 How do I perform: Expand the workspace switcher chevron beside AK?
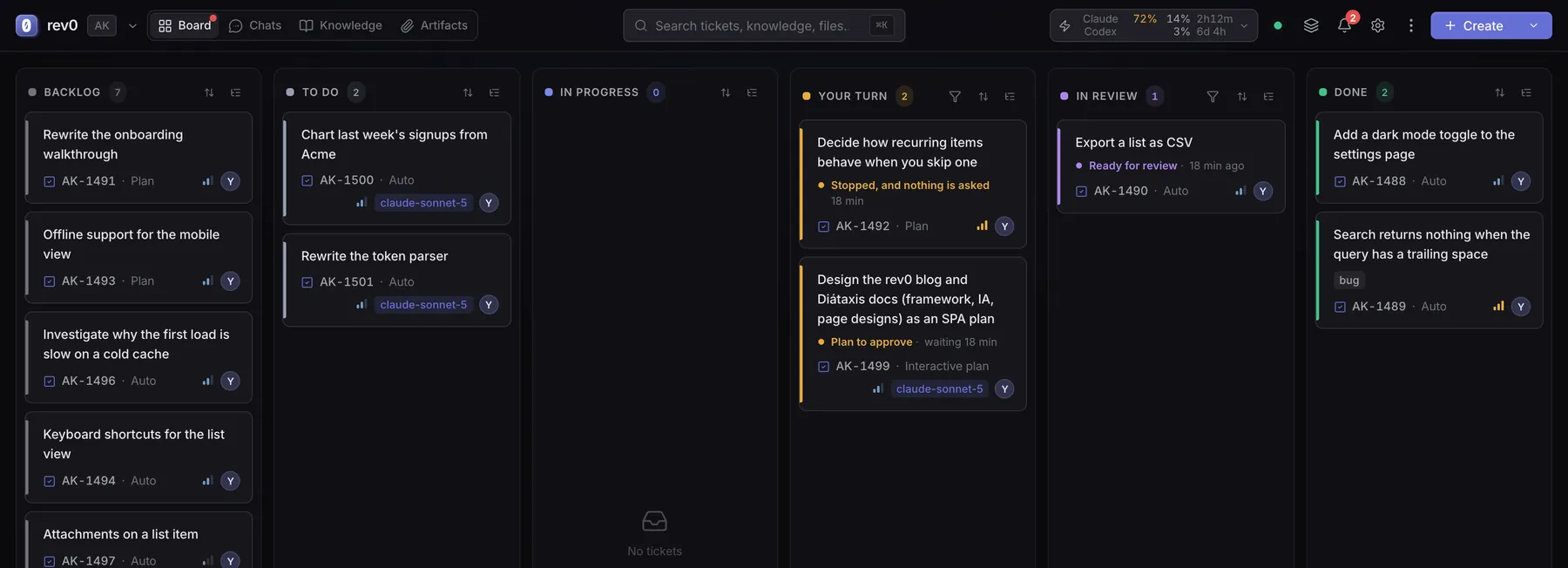click(132, 26)
